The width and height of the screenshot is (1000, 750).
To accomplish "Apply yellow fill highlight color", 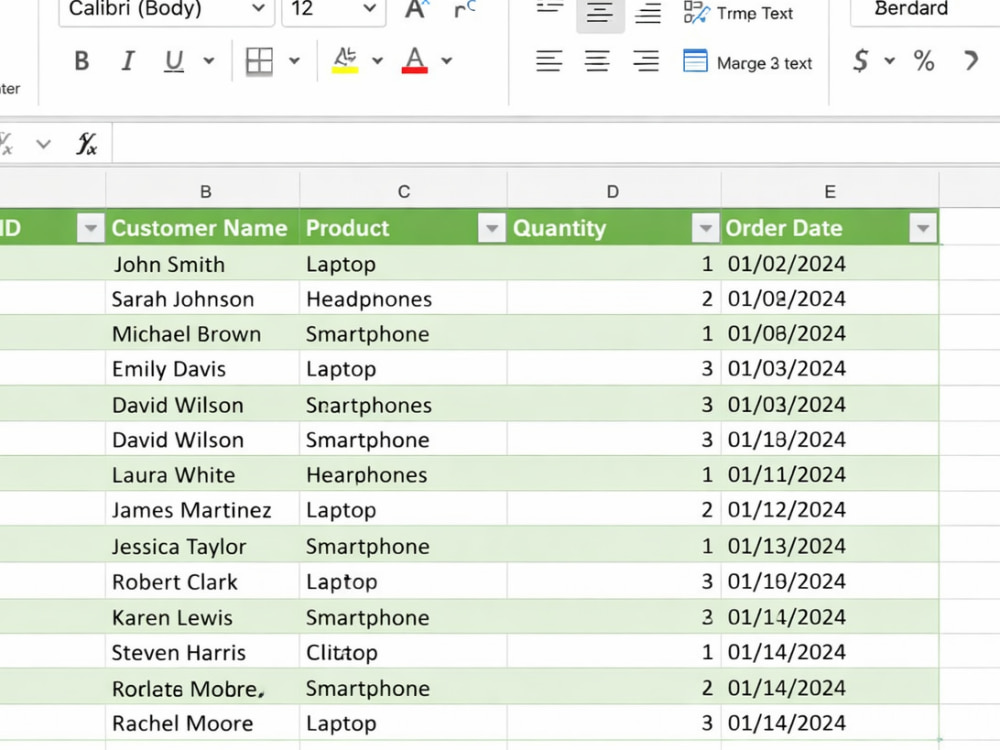I will point(345,61).
